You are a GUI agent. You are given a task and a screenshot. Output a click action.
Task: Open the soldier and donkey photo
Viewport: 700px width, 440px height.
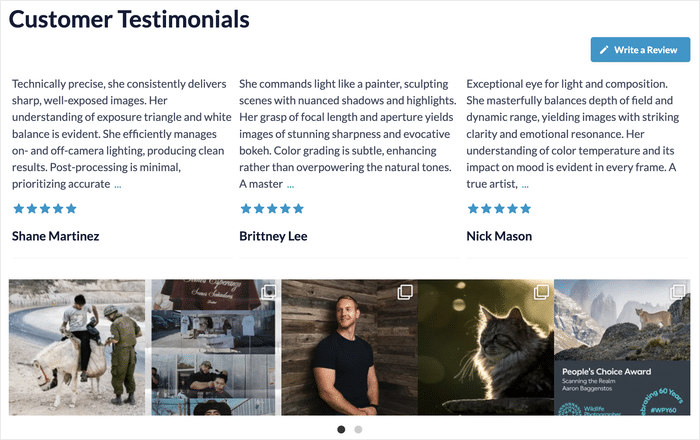tap(77, 348)
